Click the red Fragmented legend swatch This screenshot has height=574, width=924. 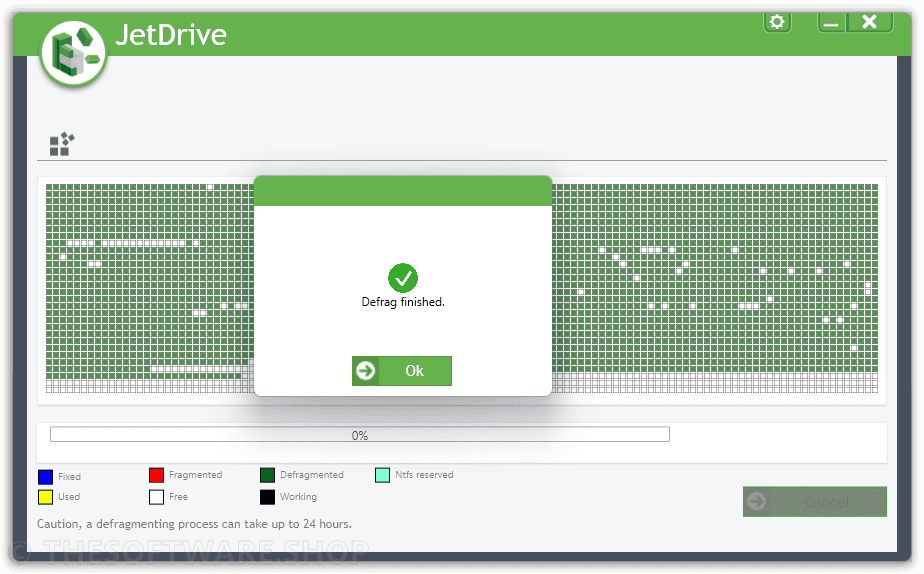pos(156,475)
